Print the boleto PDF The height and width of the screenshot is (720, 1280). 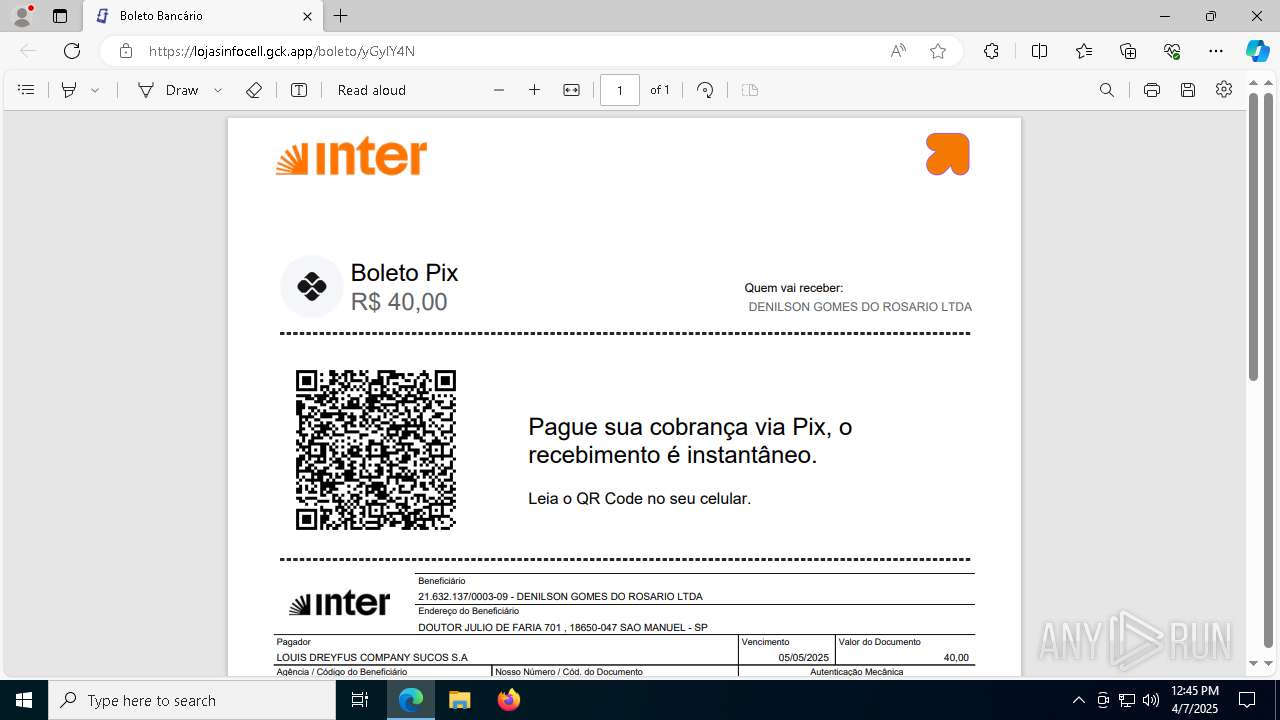click(x=1152, y=90)
